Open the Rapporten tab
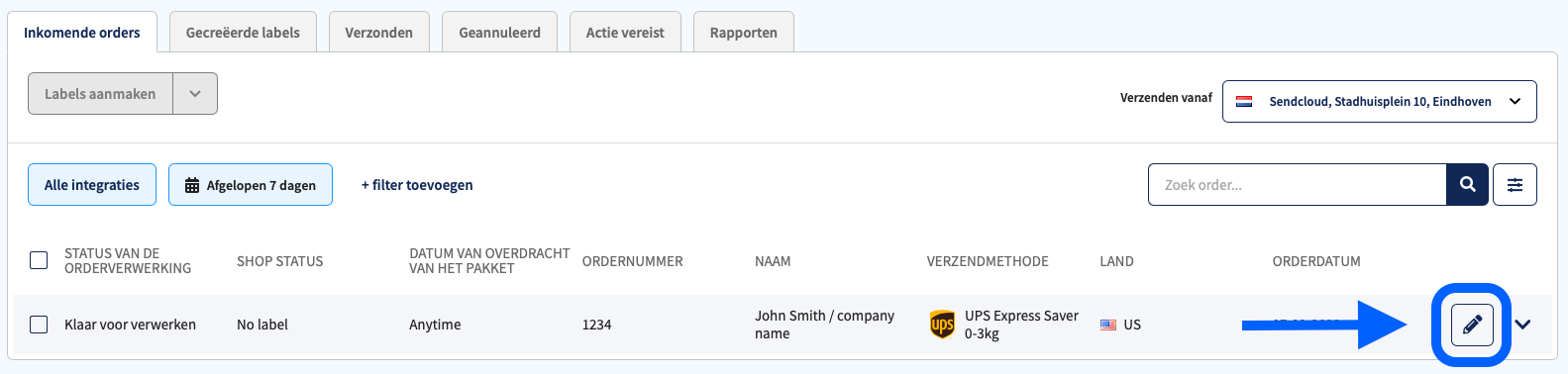This screenshot has height=374, width=1568. [x=743, y=33]
